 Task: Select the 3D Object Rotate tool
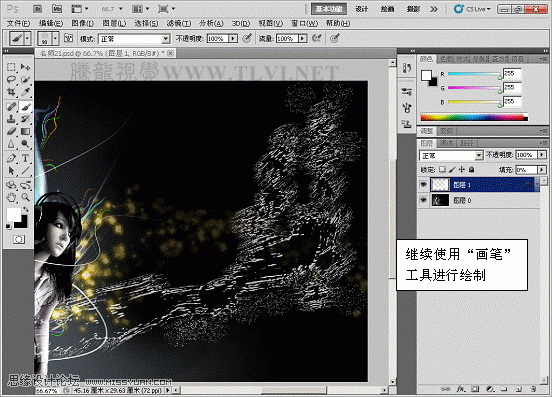tap(11, 185)
